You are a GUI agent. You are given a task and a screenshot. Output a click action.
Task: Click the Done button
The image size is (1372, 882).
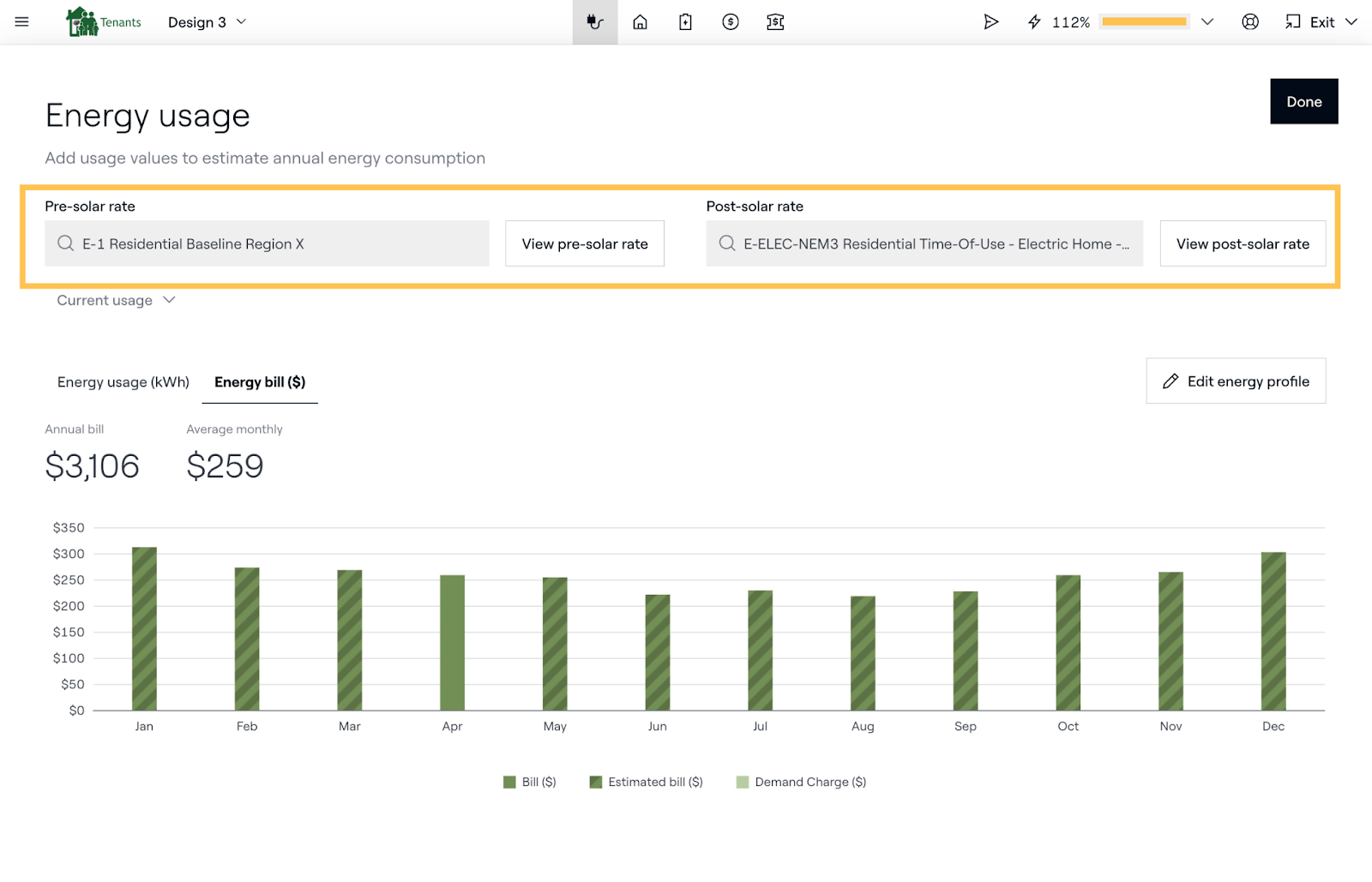[x=1303, y=102]
